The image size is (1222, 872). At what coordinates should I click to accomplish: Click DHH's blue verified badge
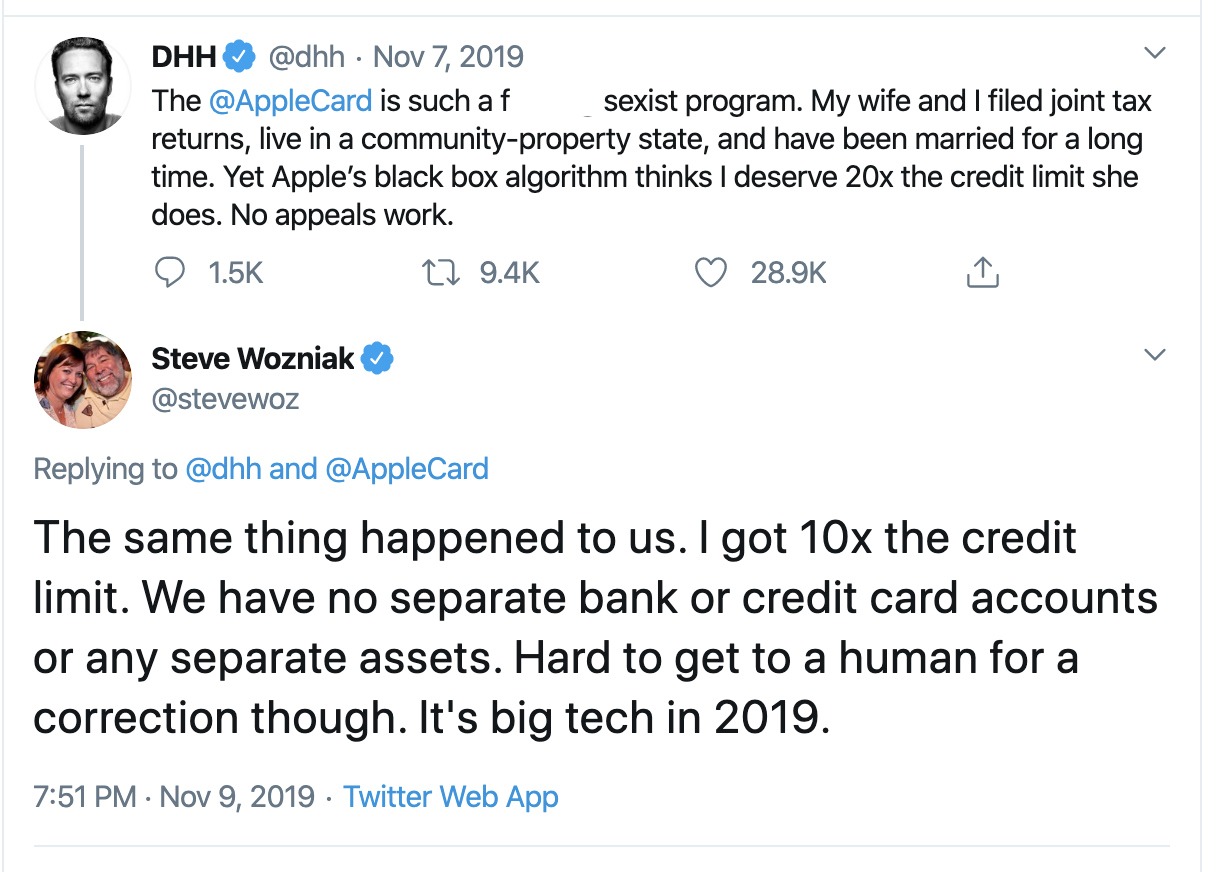(238, 58)
